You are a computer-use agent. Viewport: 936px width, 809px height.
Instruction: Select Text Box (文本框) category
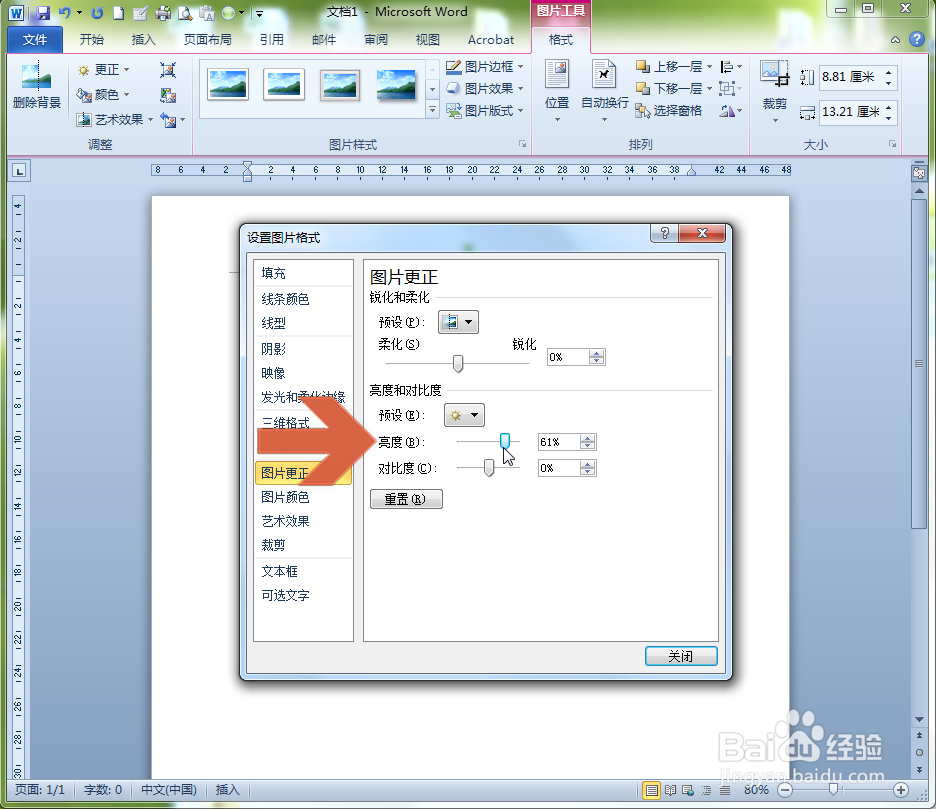[279, 571]
